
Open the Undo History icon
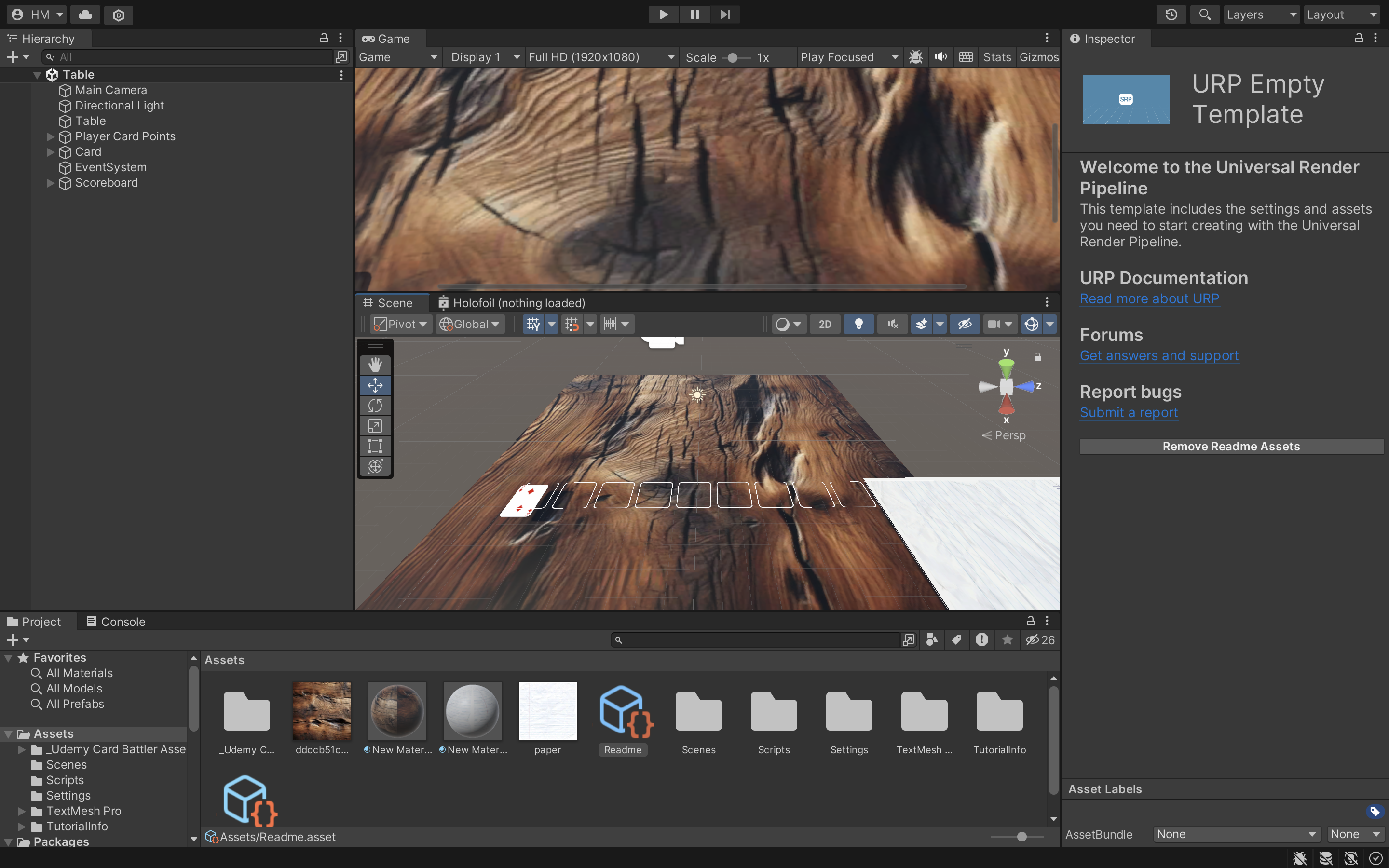(x=1171, y=14)
